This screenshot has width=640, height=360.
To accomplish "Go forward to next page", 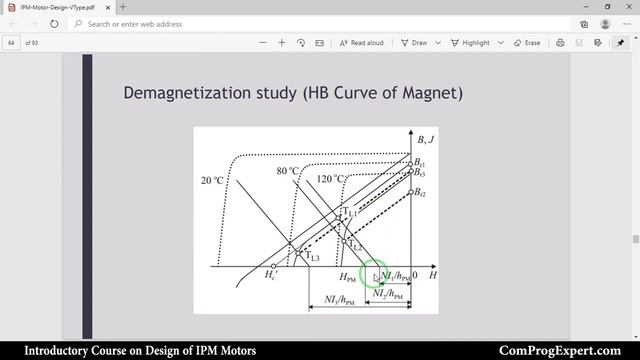I will [x=33, y=24].
